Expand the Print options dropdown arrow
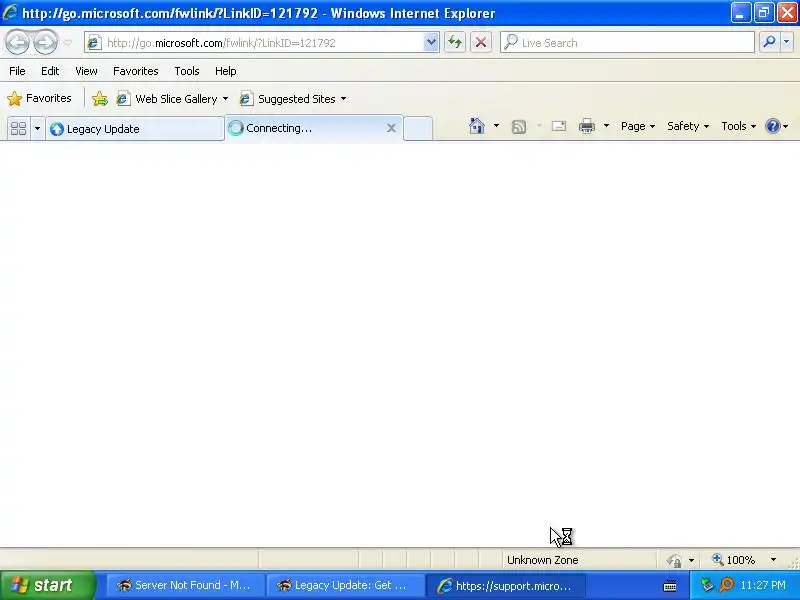The width and height of the screenshot is (800, 600). pyautogui.click(x=606, y=126)
